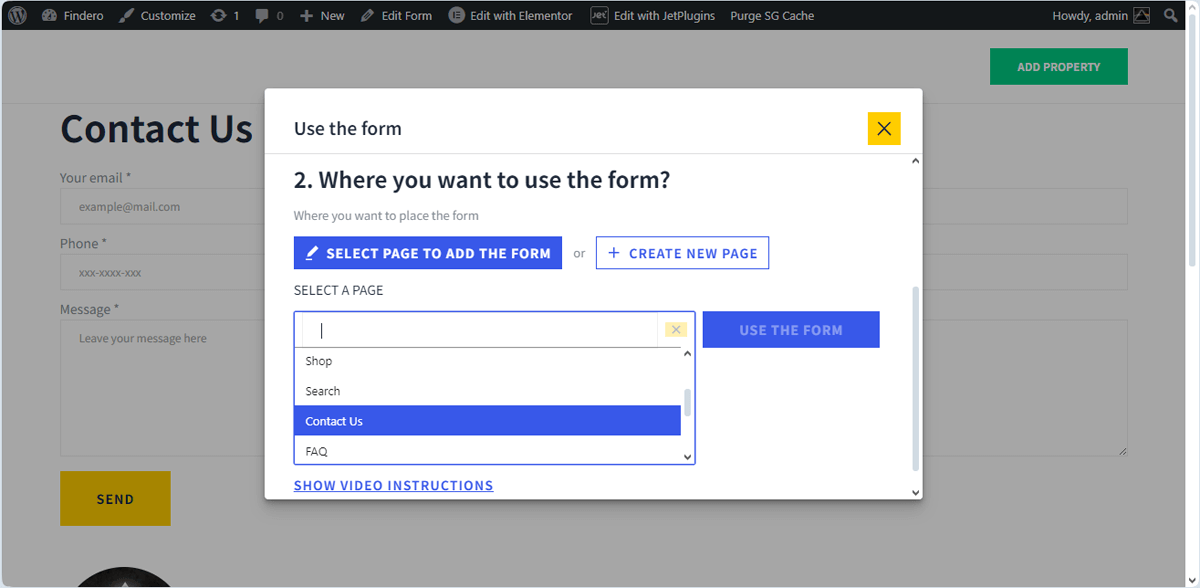Image resolution: width=1200 pixels, height=588 pixels.
Task: Click the updates refresh icon
Action: point(218,16)
